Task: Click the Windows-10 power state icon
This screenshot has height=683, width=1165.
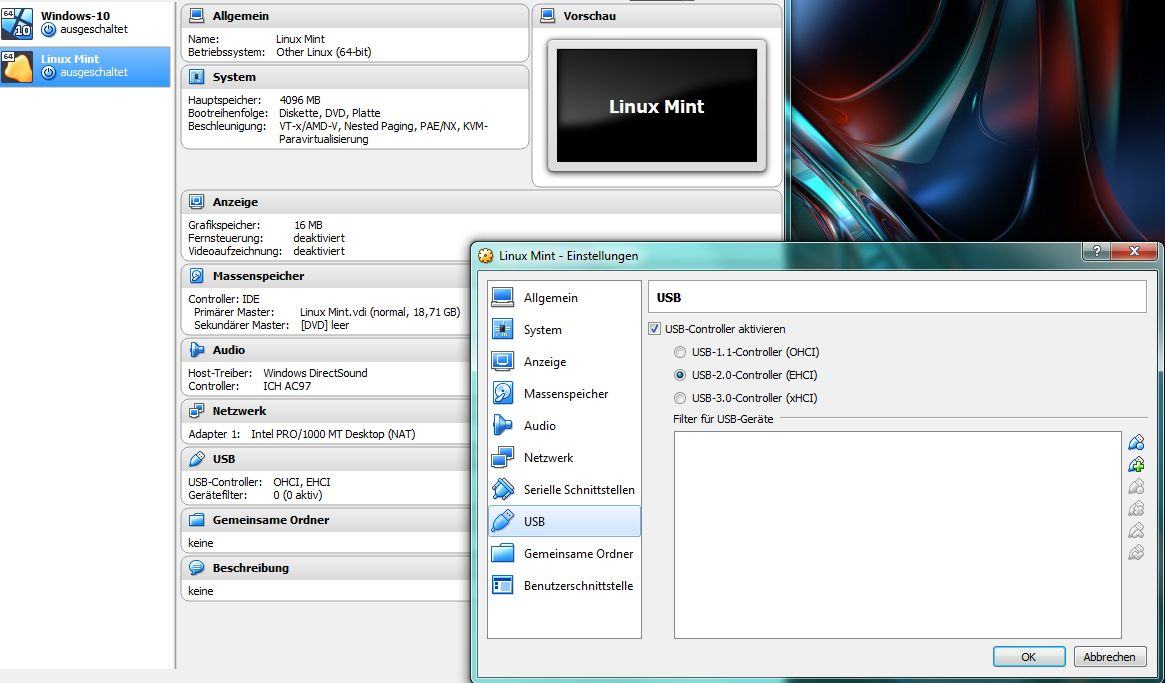Action: pos(48,30)
